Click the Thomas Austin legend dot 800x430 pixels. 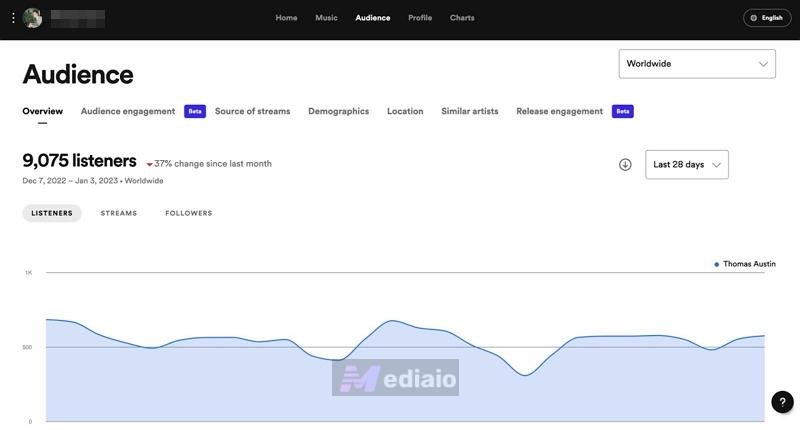pyautogui.click(x=717, y=264)
